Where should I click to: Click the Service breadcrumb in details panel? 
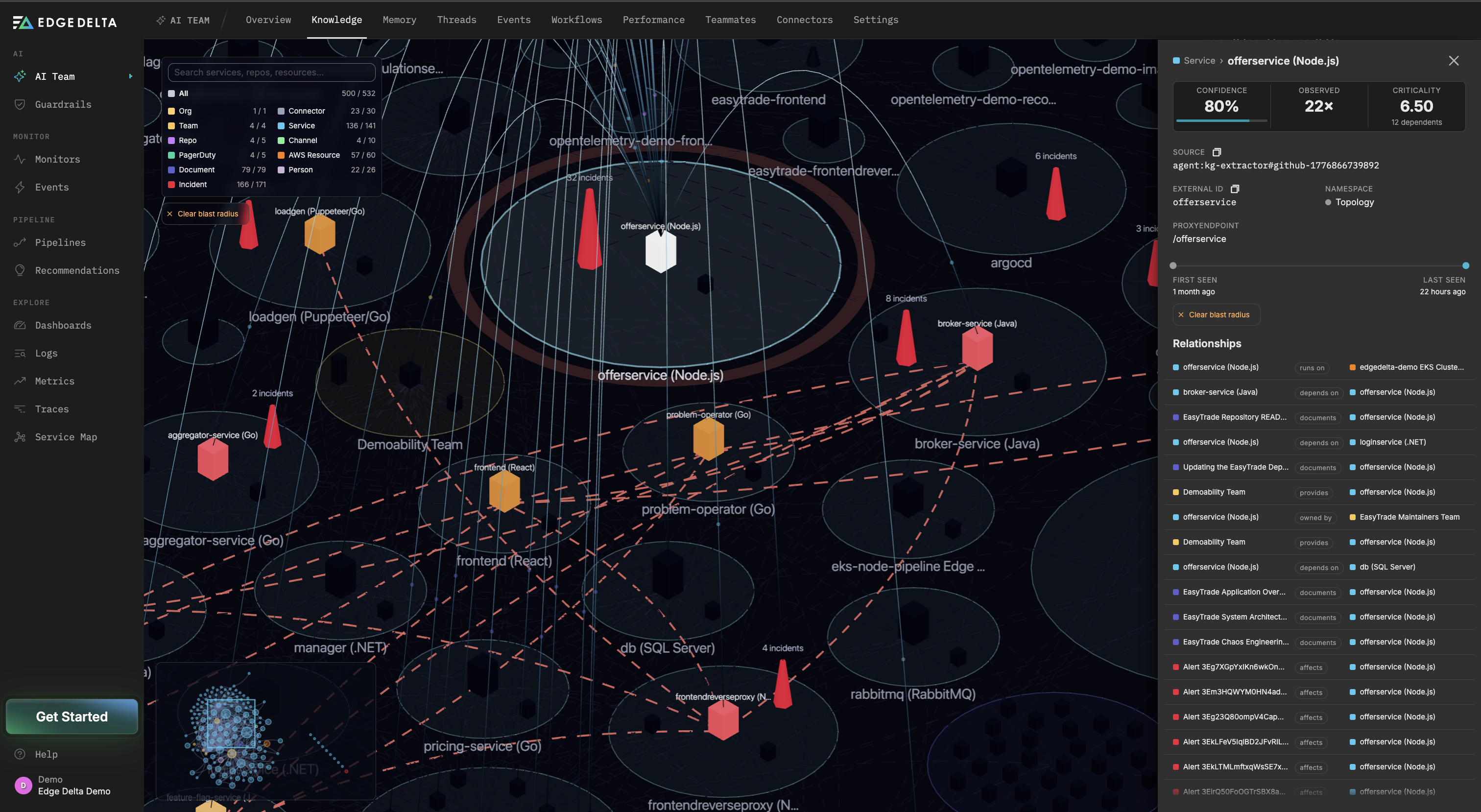(x=1199, y=60)
